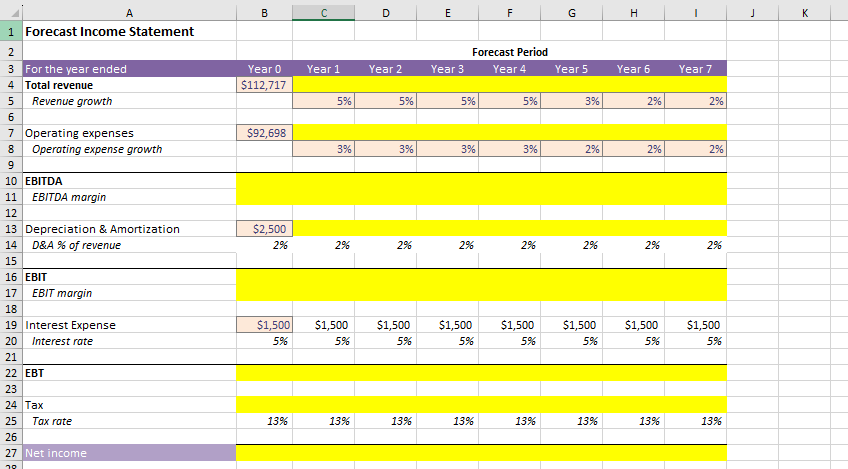The height and width of the screenshot is (469, 848).
Task: Click the 'EBITDA' label cell
Action: coord(129,181)
